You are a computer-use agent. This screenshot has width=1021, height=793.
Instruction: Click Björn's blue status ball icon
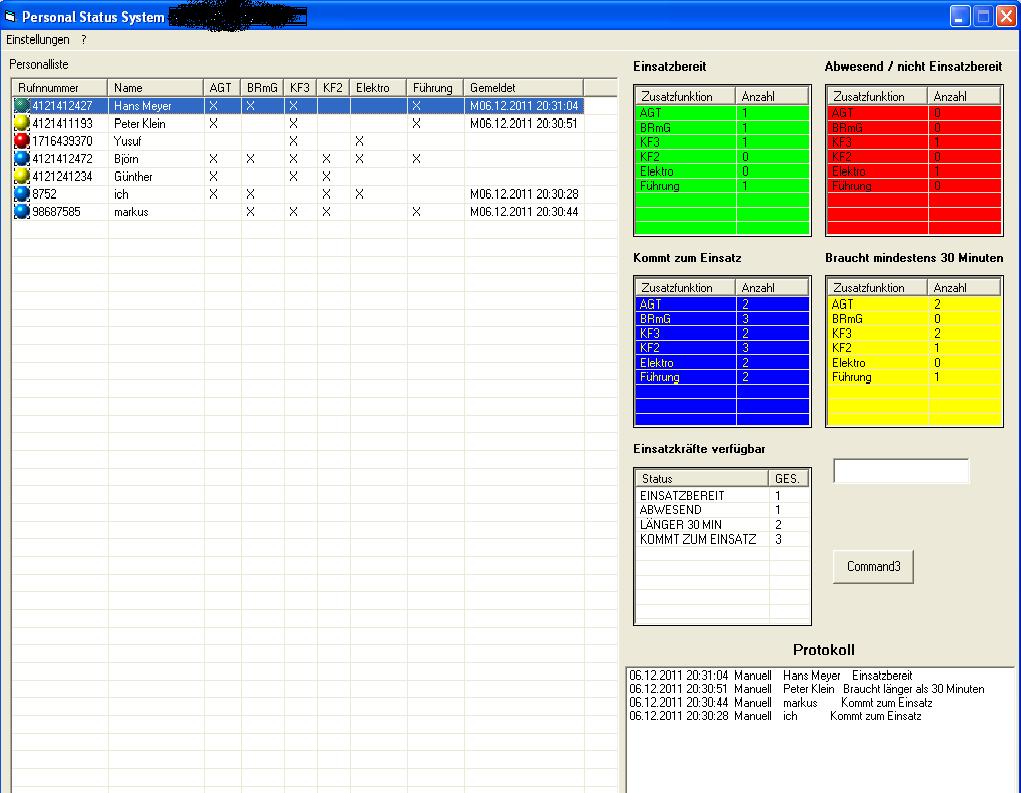(x=22, y=159)
